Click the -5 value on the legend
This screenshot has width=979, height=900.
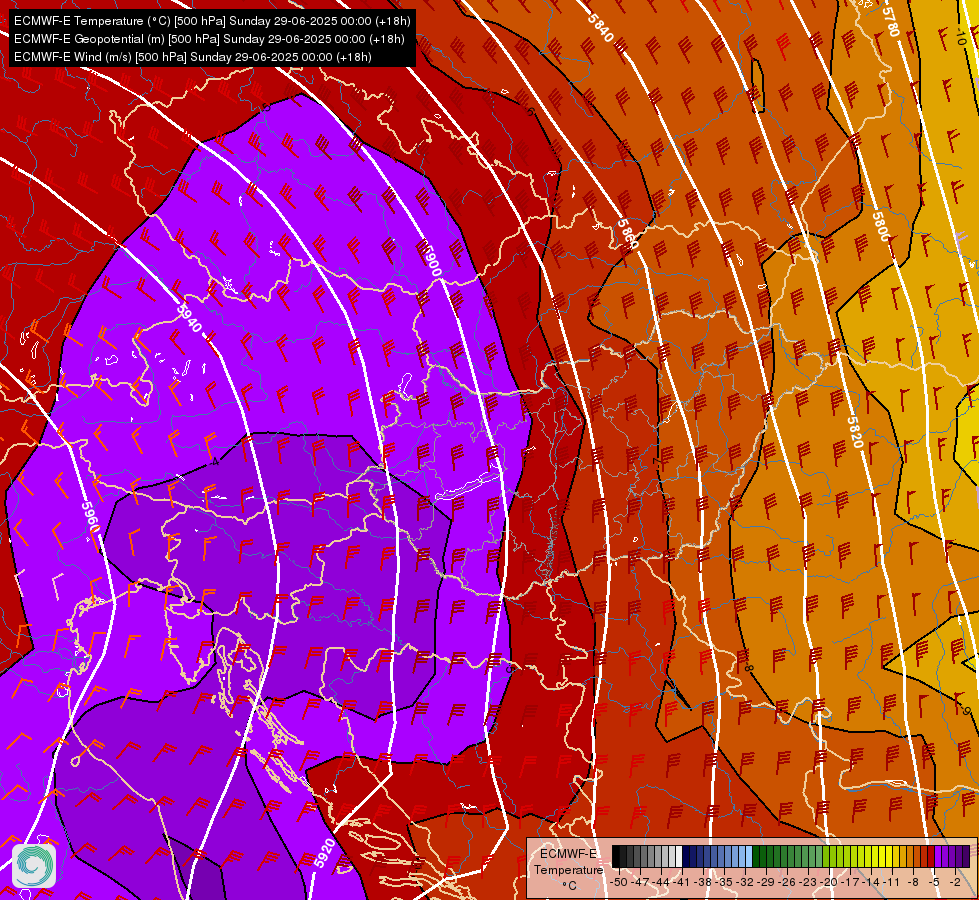934,882
